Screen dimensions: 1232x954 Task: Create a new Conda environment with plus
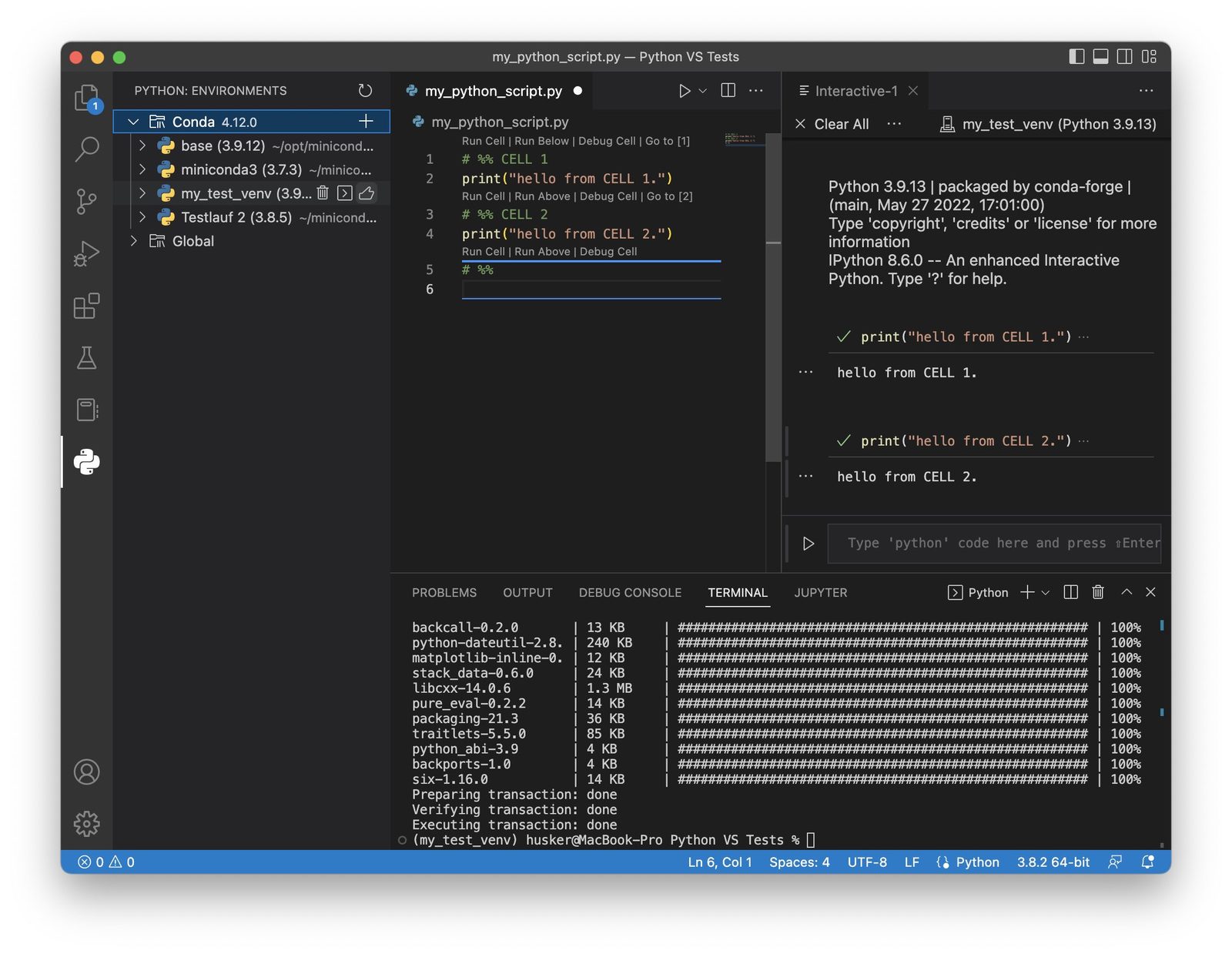tap(366, 121)
